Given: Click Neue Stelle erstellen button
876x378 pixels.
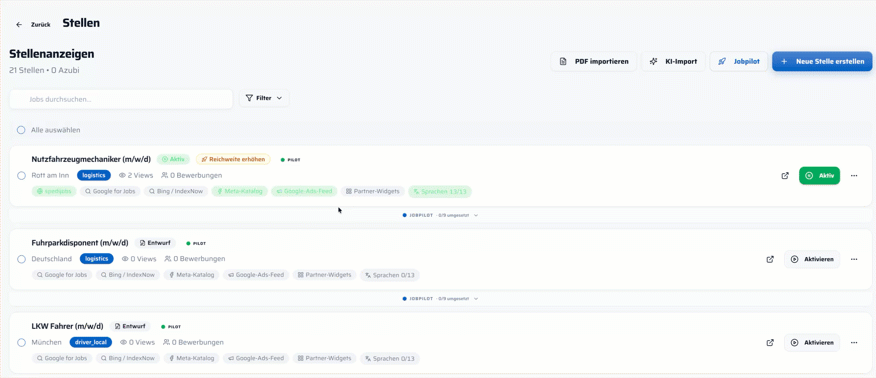Looking at the screenshot, I should point(822,61).
